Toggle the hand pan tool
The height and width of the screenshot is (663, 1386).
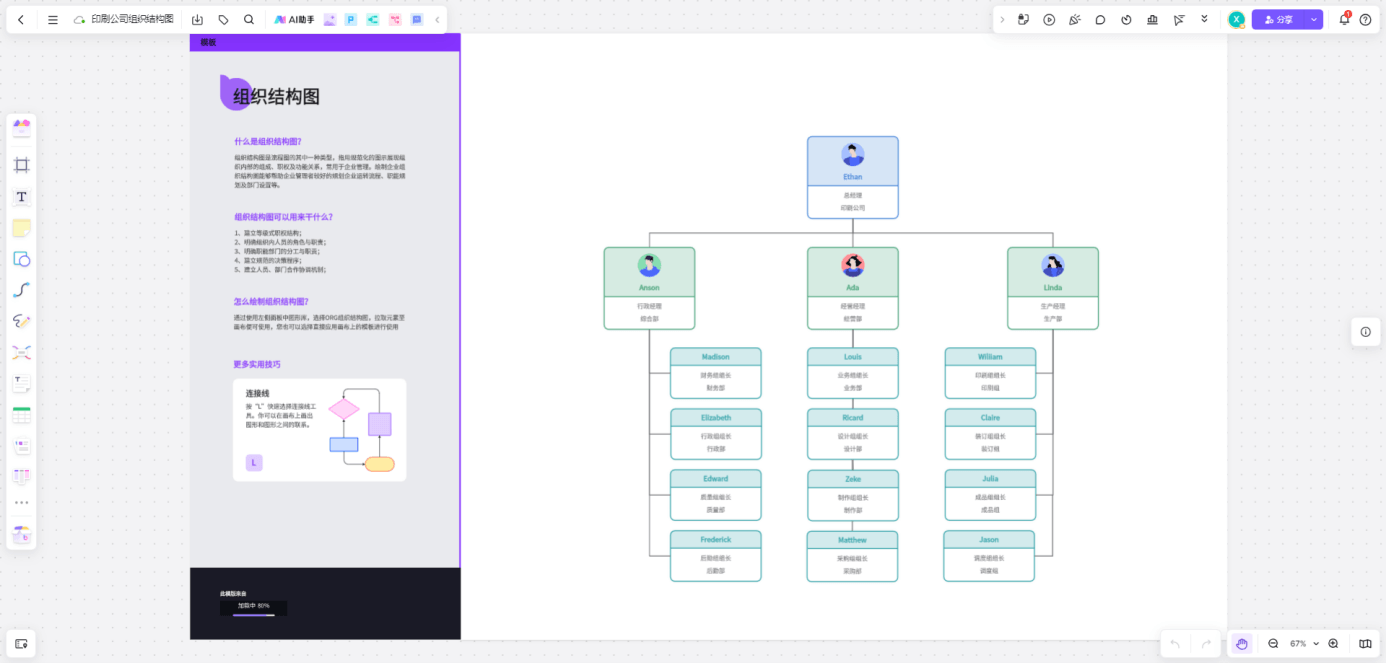[1241, 643]
